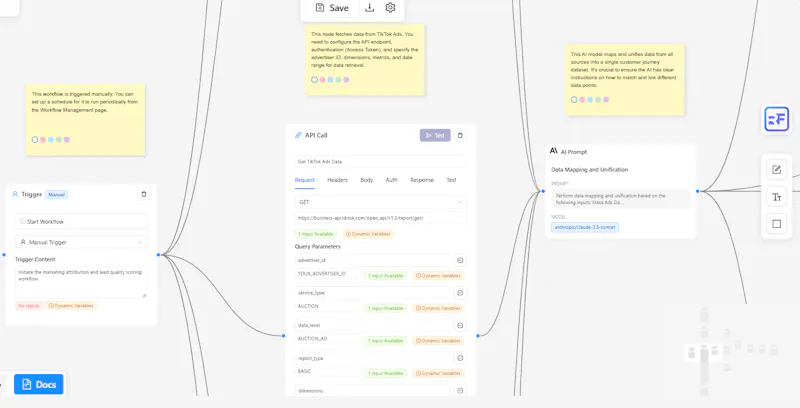
Task: Click the Save button in top toolbar
Action: click(332, 8)
